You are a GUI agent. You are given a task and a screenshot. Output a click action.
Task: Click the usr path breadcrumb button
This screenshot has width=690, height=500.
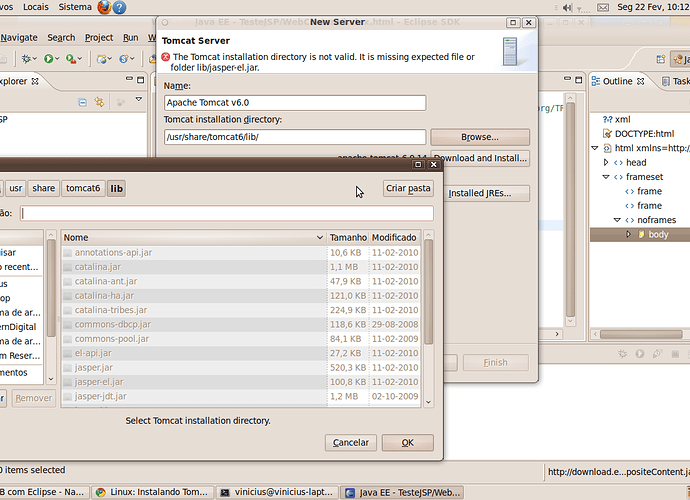[15, 188]
